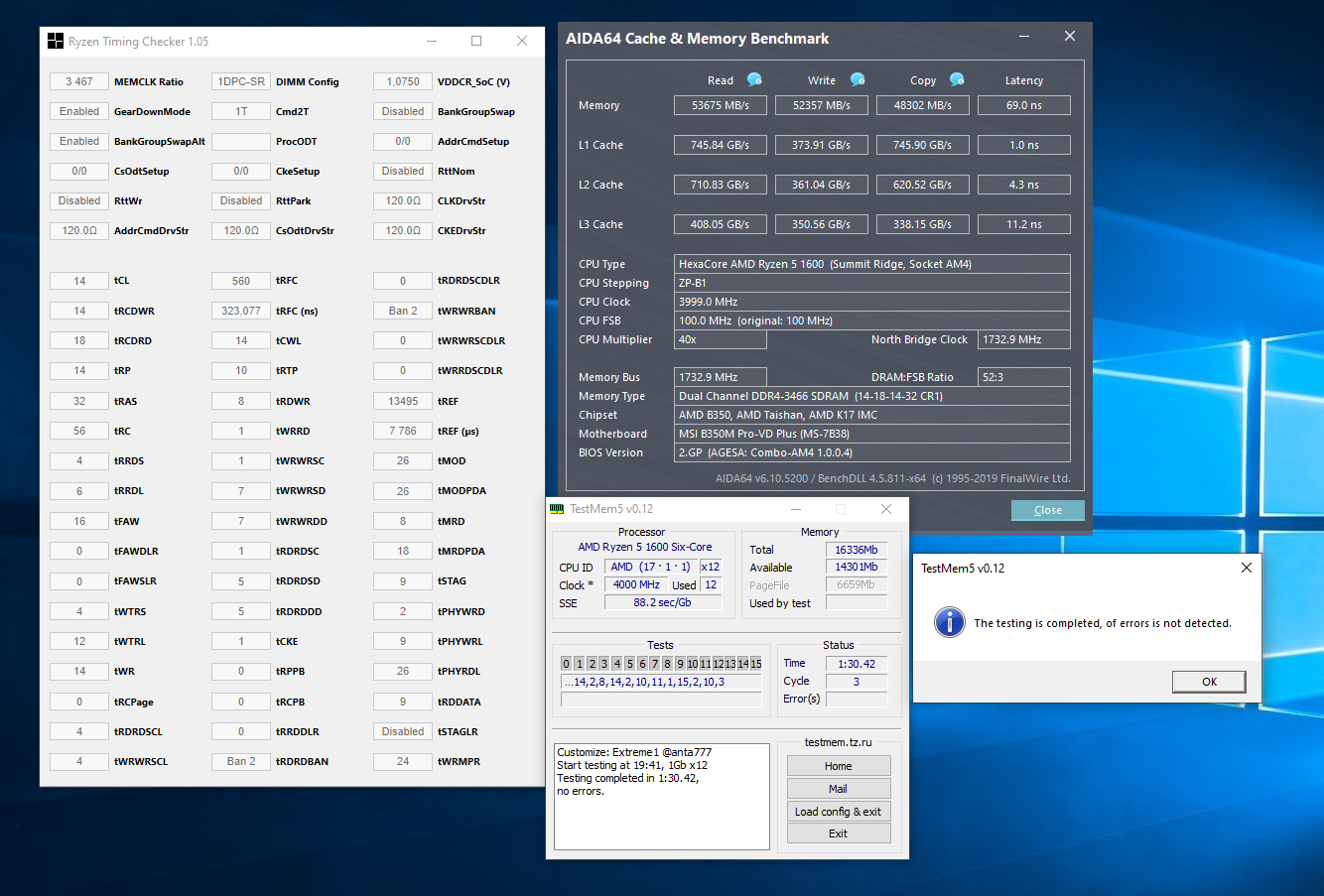1324x896 pixels.
Task: Click the empty ProcODT field
Action: coord(241,141)
